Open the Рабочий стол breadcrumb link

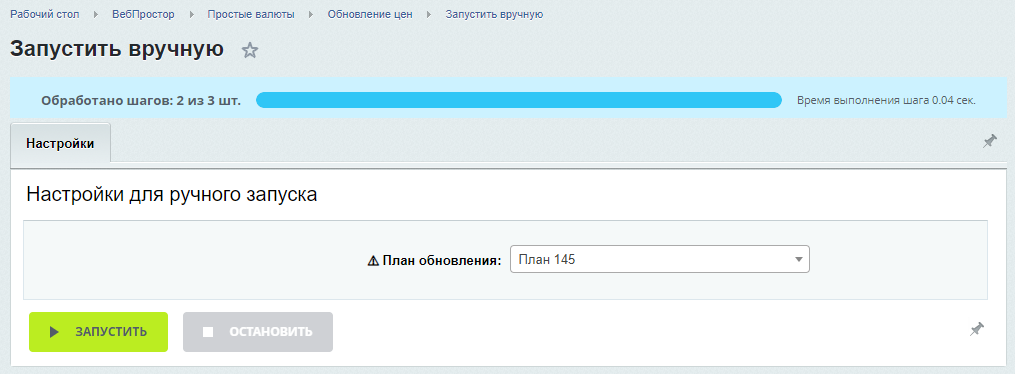pos(45,14)
